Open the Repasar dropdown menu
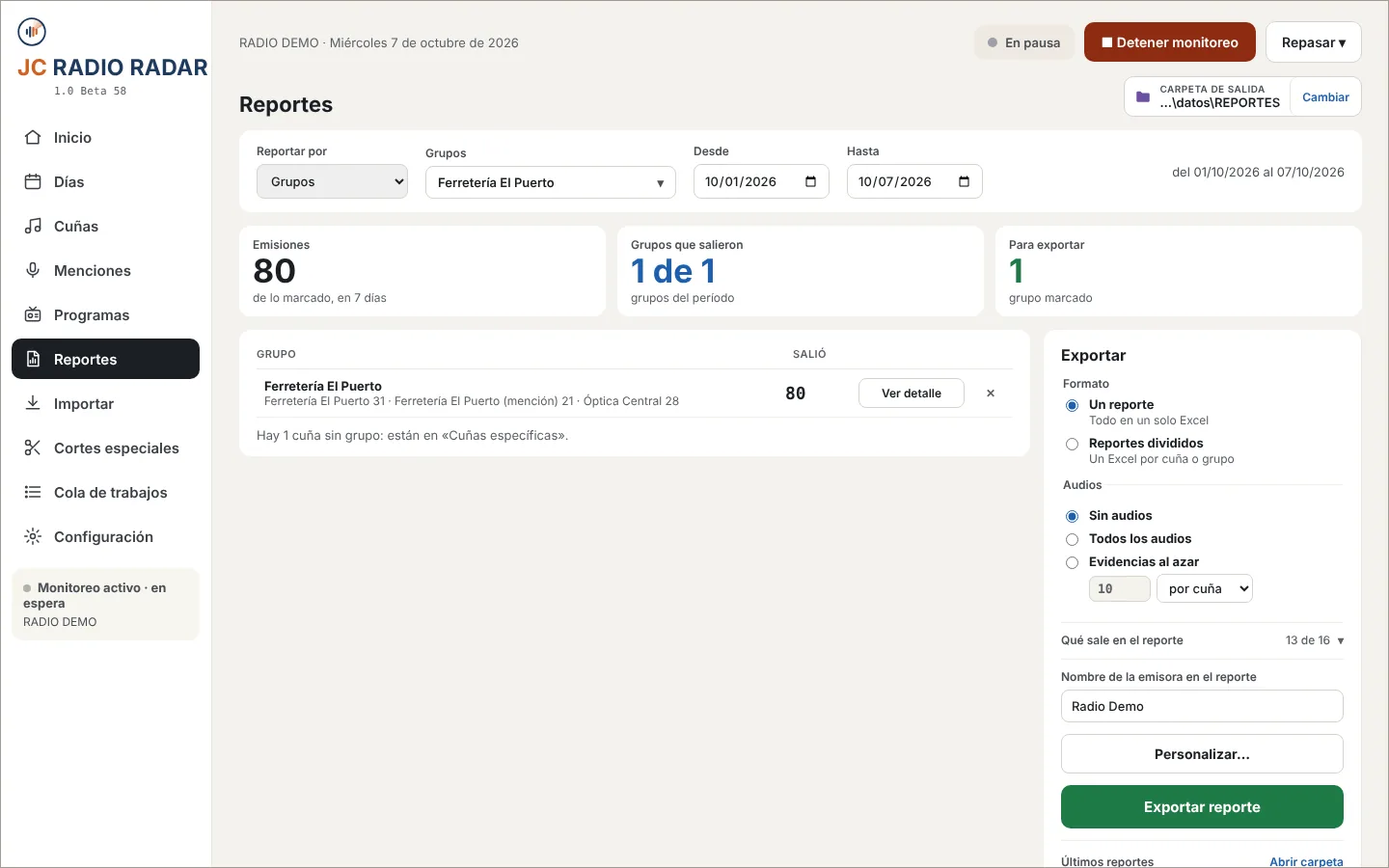1389x868 pixels. (x=1314, y=42)
